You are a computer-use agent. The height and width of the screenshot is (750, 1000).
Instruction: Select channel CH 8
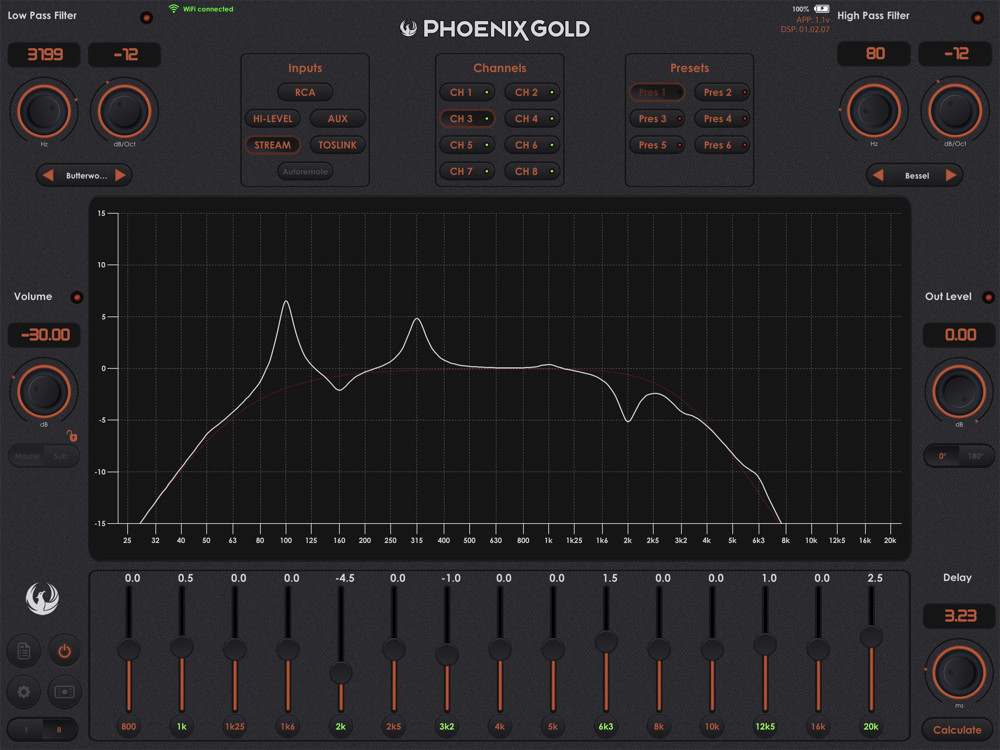tap(532, 172)
